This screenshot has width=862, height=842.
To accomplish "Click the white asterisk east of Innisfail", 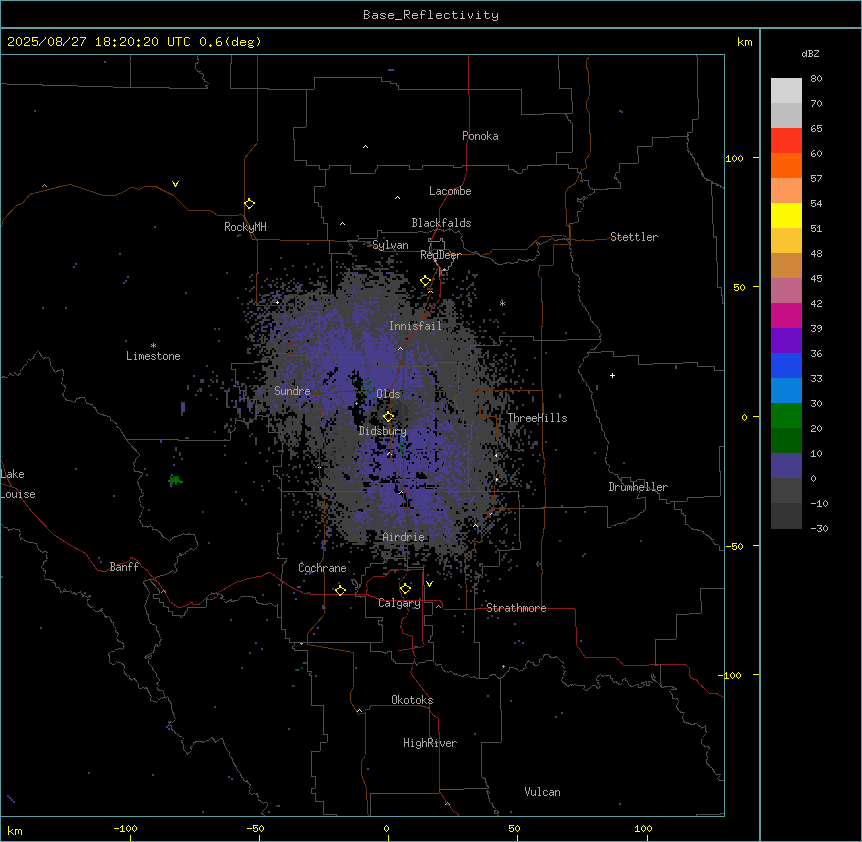I will (502, 303).
